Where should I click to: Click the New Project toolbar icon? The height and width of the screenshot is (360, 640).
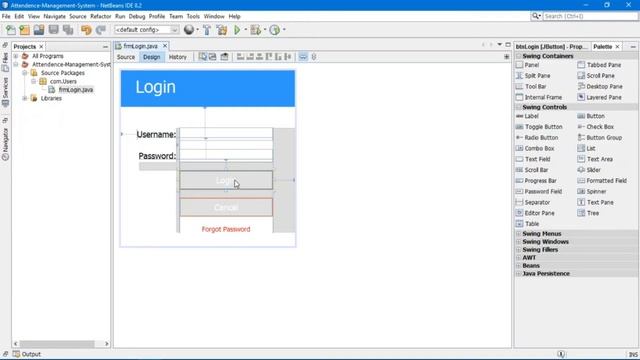(24, 30)
